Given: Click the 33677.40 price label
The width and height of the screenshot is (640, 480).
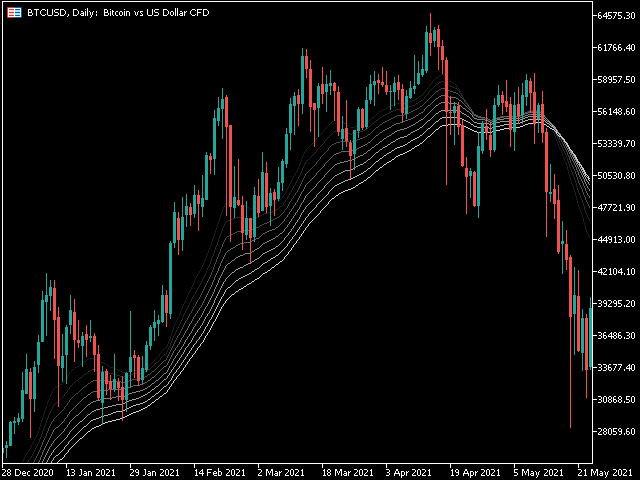Looking at the screenshot, I should point(616,367).
